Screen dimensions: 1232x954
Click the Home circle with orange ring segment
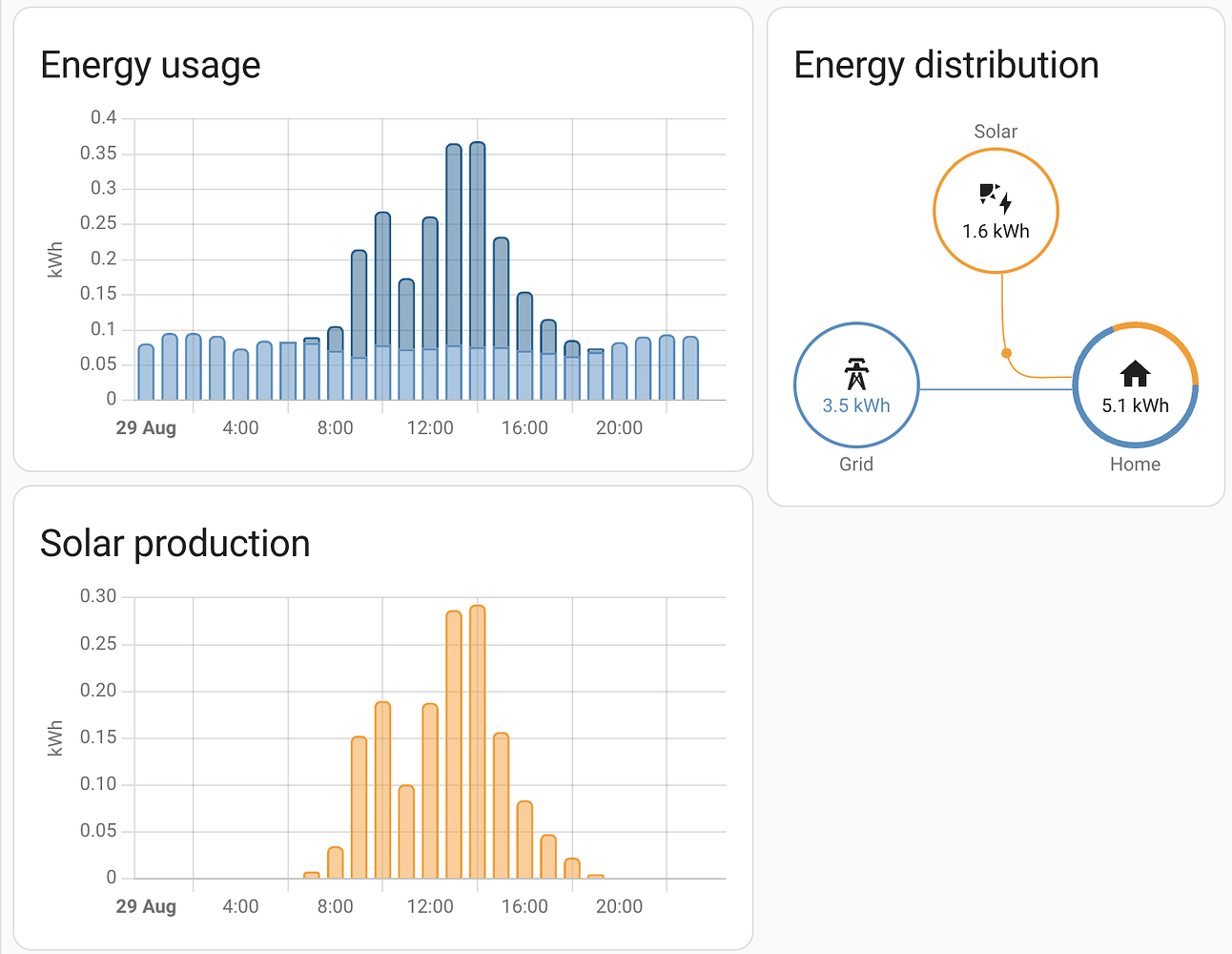(1135, 385)
